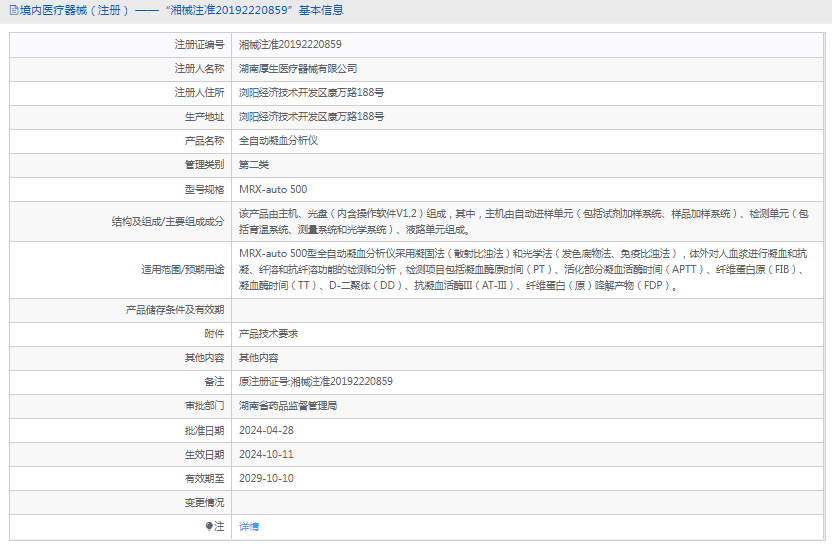
Task: Click registrant name 湖南厚生医疗器械有限公司
Action: (298, 69)
